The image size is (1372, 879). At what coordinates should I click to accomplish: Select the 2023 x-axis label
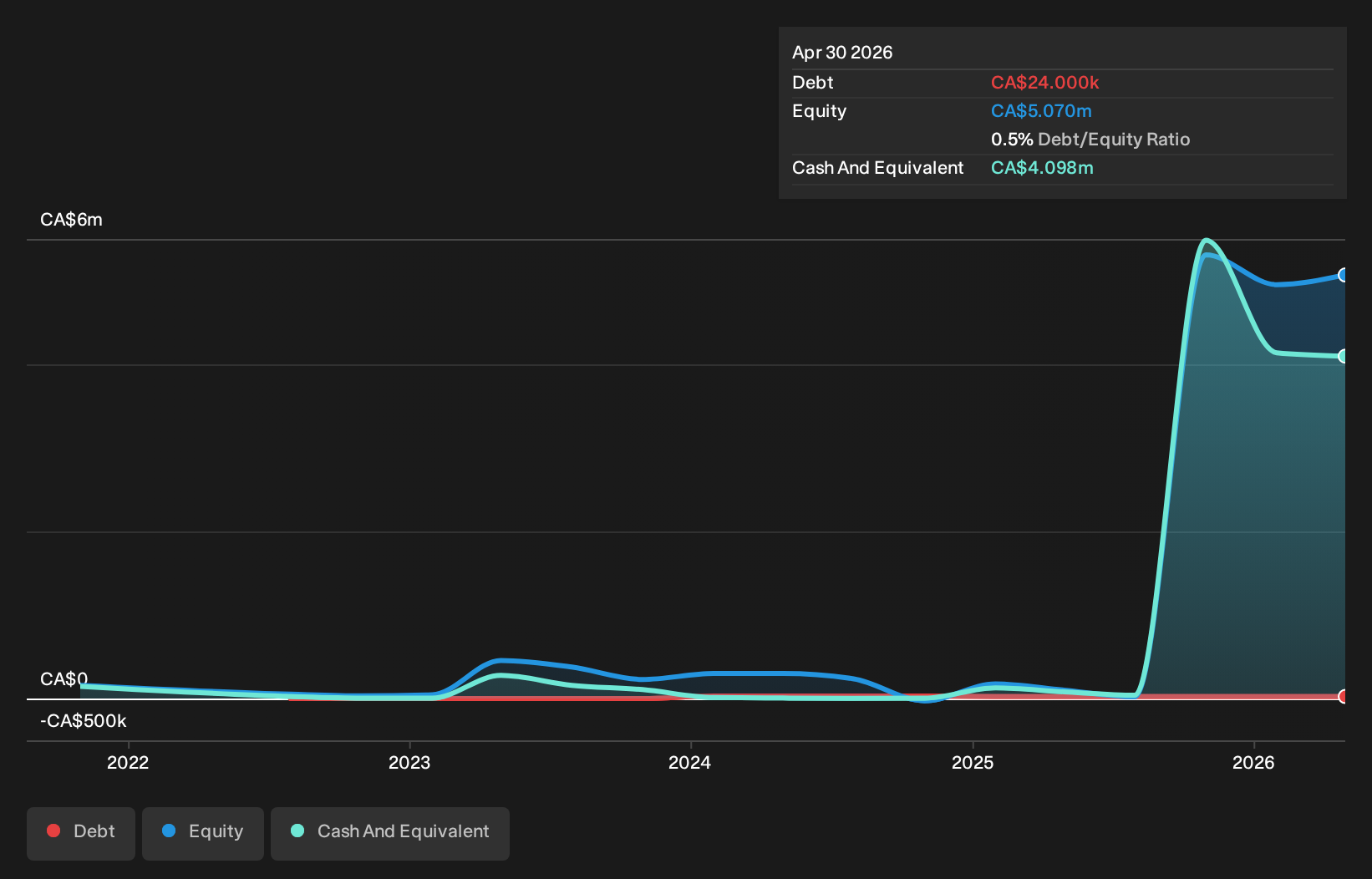coord(409,762)
